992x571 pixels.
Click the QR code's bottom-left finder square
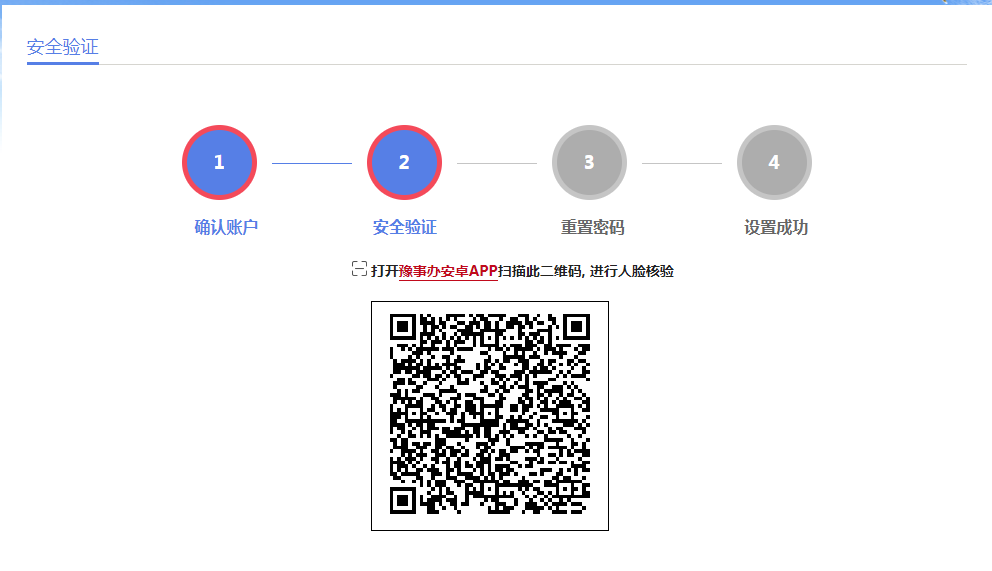[403, 500]
